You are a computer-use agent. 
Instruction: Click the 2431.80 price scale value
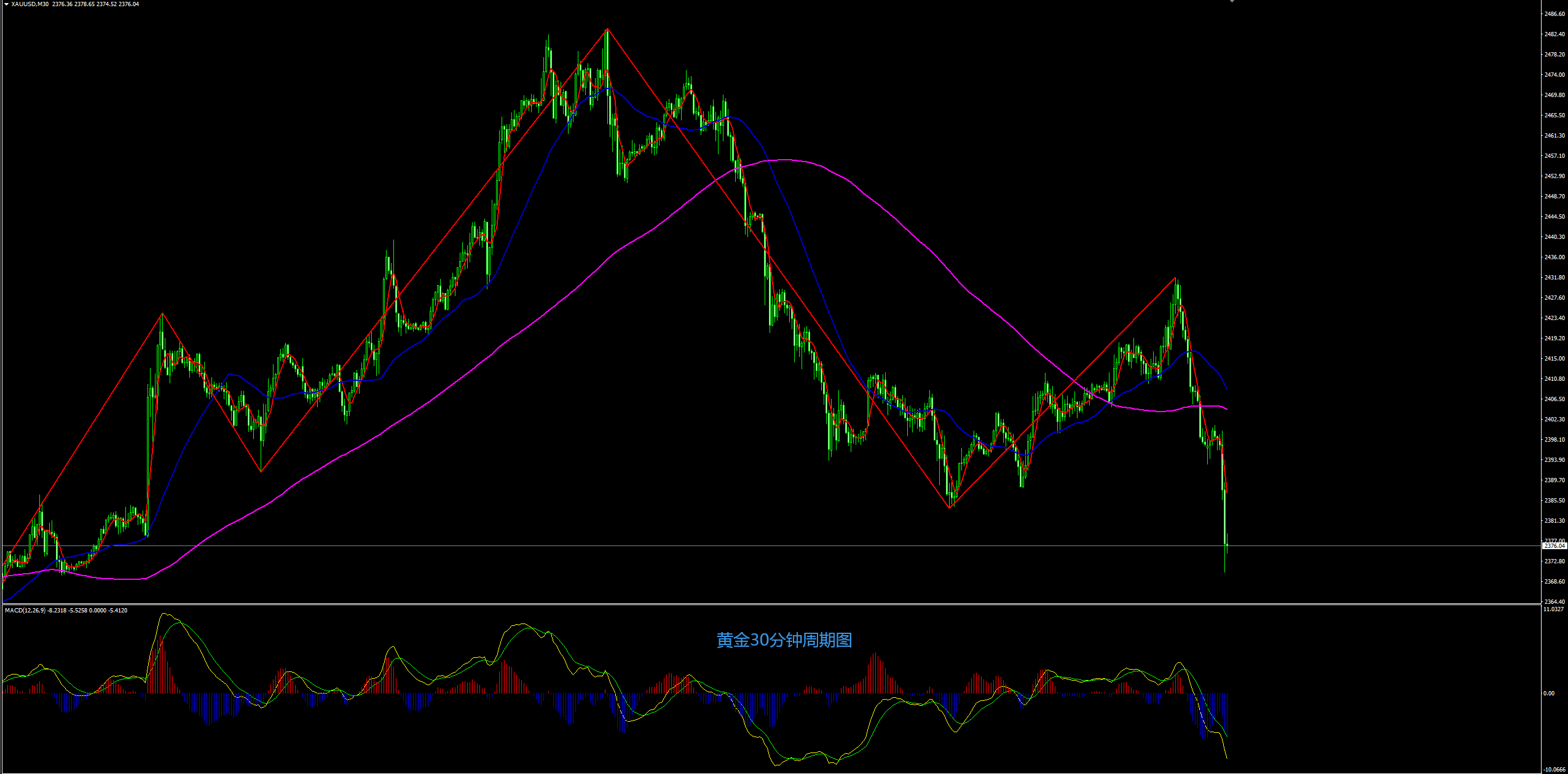(x=1554, y=277)
